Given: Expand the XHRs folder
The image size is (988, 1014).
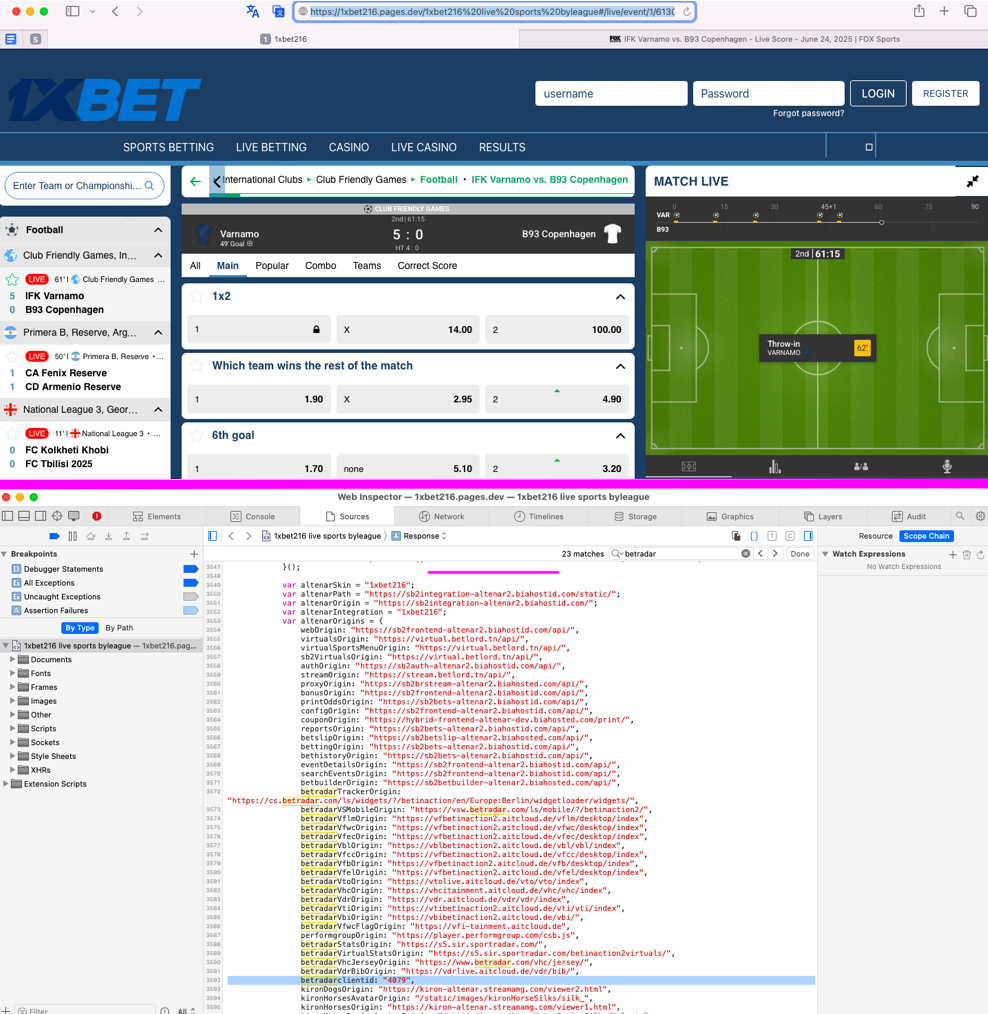Looking at the screenshot, I should pos(12,770).
